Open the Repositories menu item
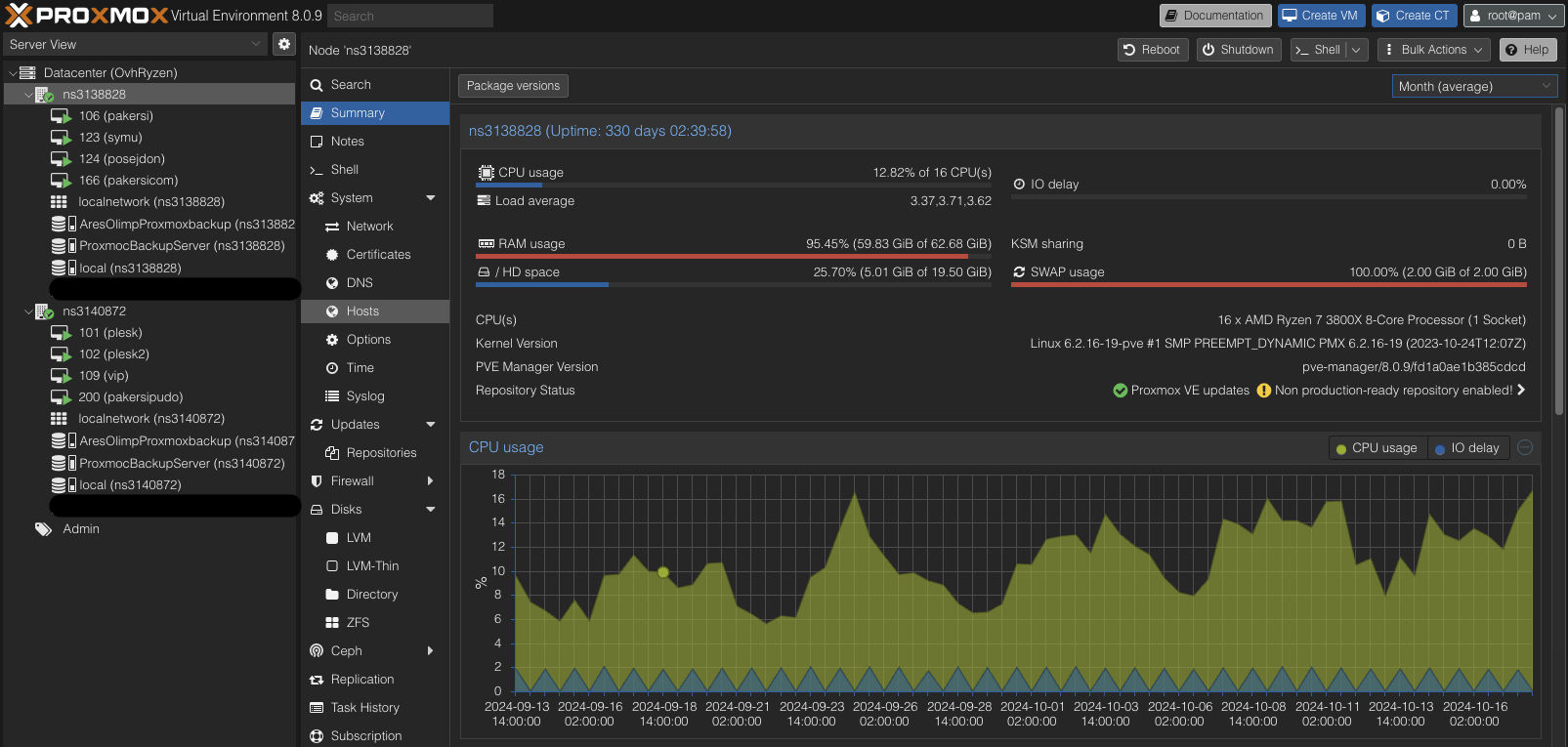This screenshot has width=1568, height=747. tap(375, 453)
